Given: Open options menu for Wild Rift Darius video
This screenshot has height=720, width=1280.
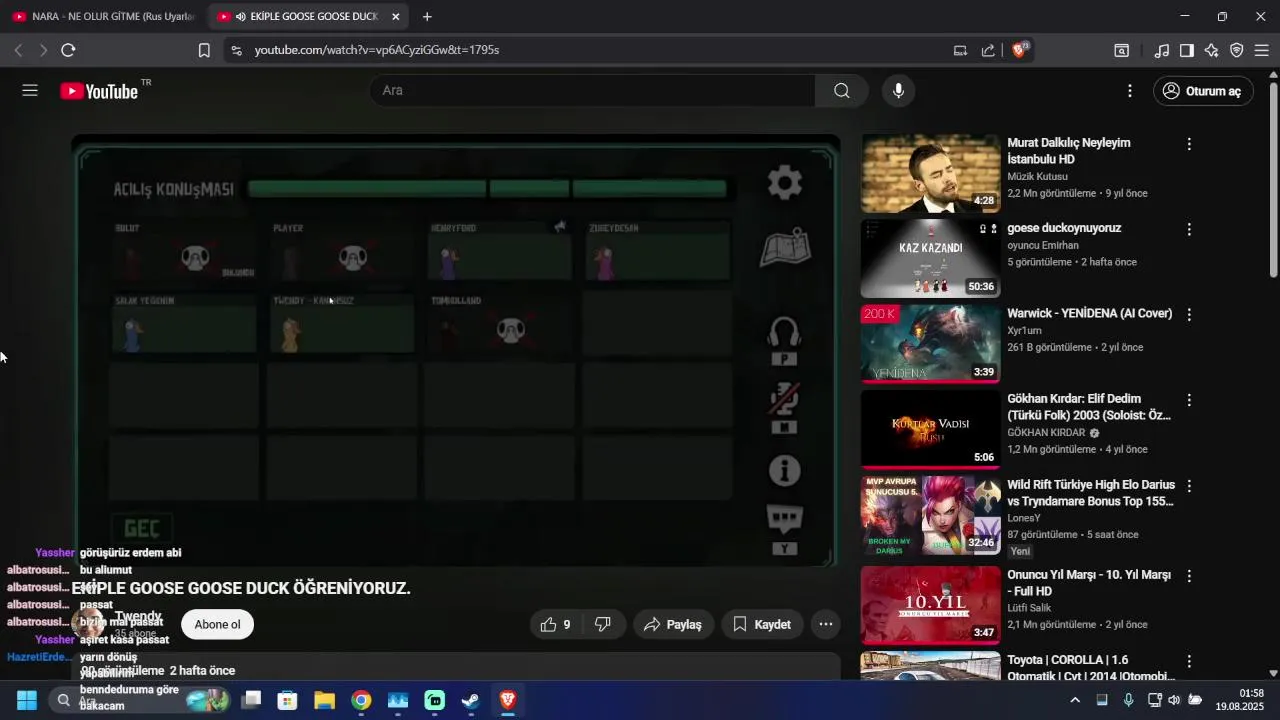Looking at the screenshot, I should [1189, 485].
